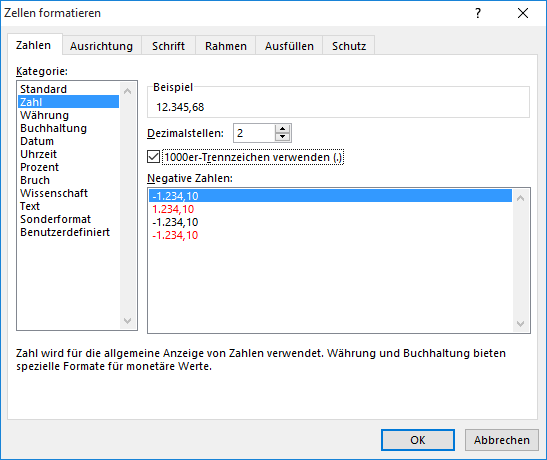Viewport: 547px width, 460px height.
Task: Open the Ausfüllen tab
Action: pos(289,46)
